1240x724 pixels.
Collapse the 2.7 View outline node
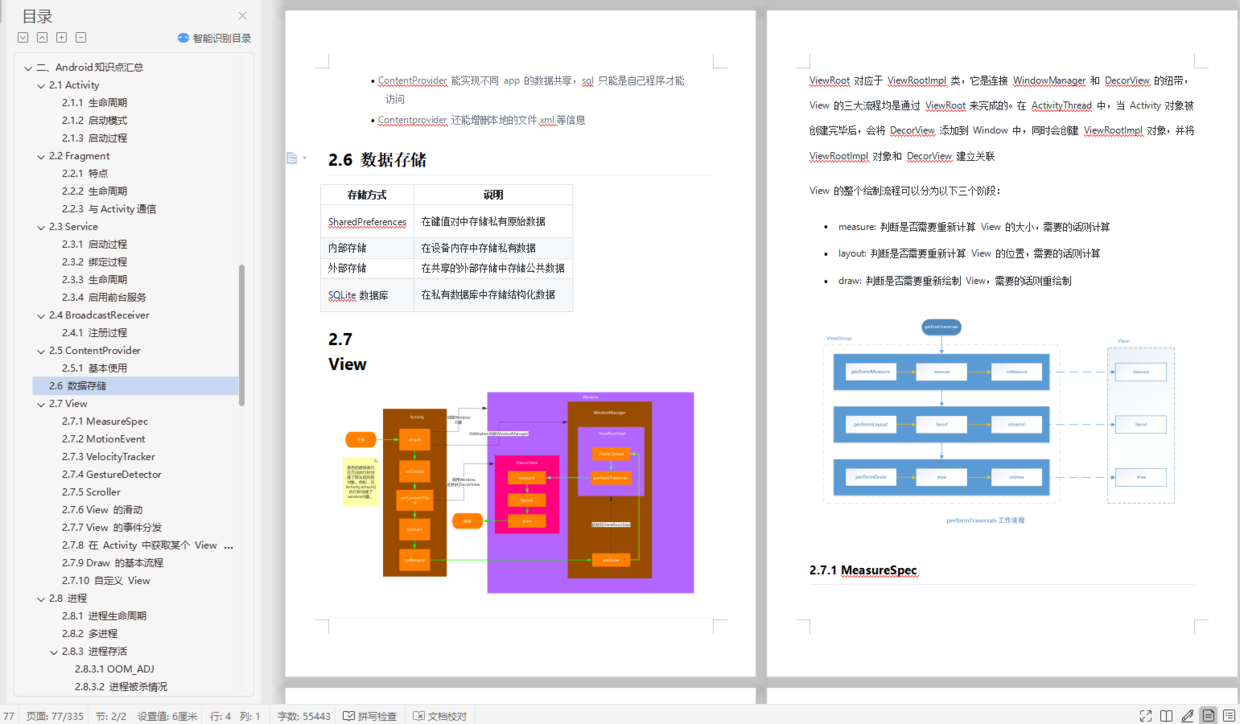42,404
